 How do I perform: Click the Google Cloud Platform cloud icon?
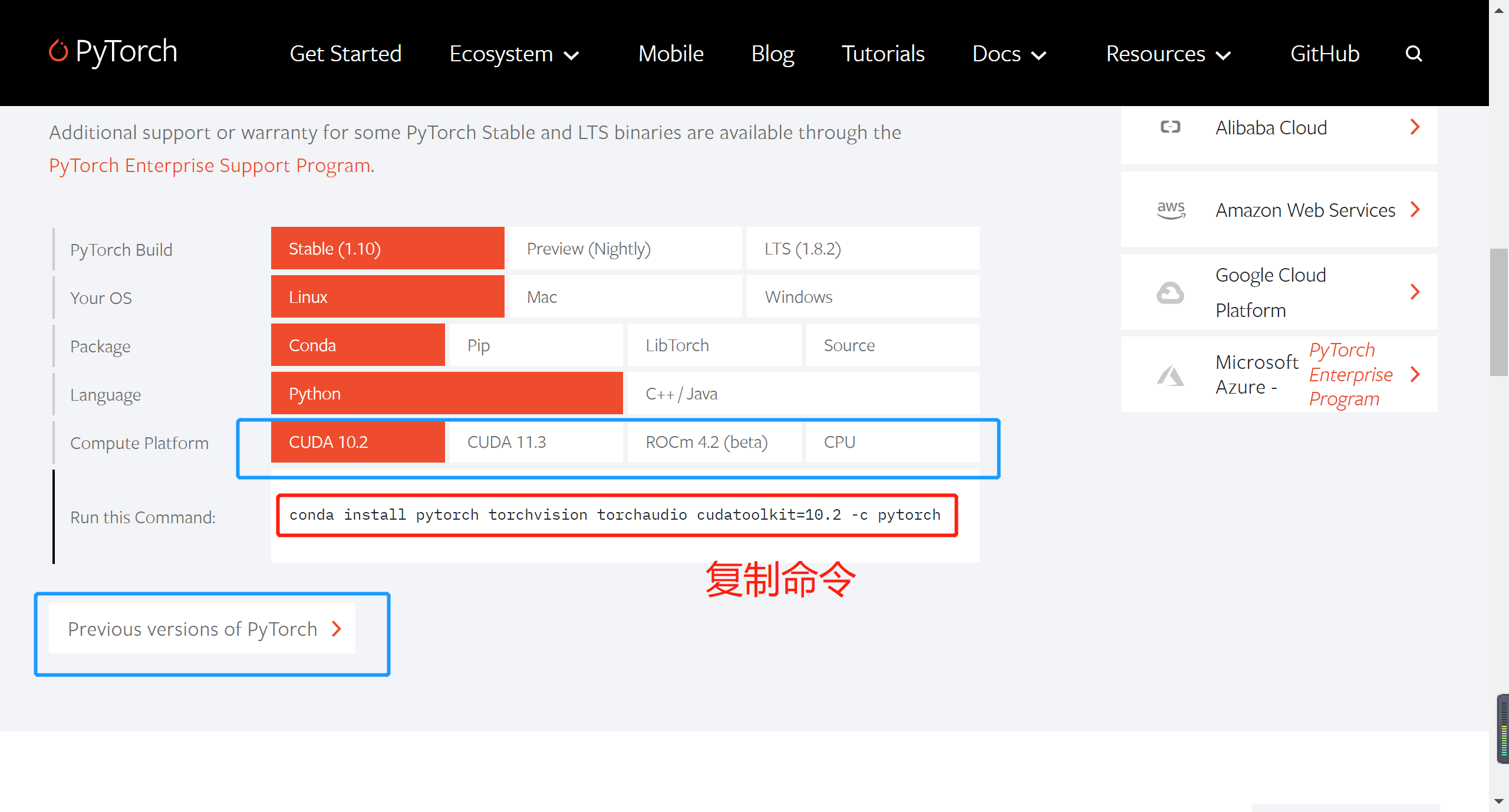(x=1170, y=292)
